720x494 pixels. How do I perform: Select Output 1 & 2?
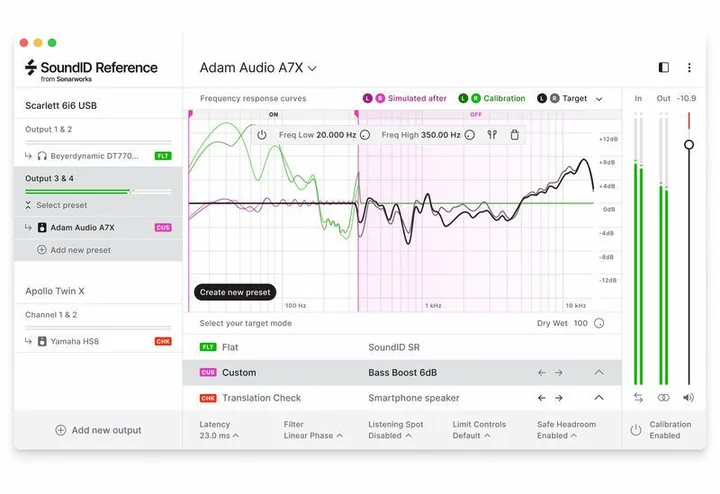click(49, 129)
